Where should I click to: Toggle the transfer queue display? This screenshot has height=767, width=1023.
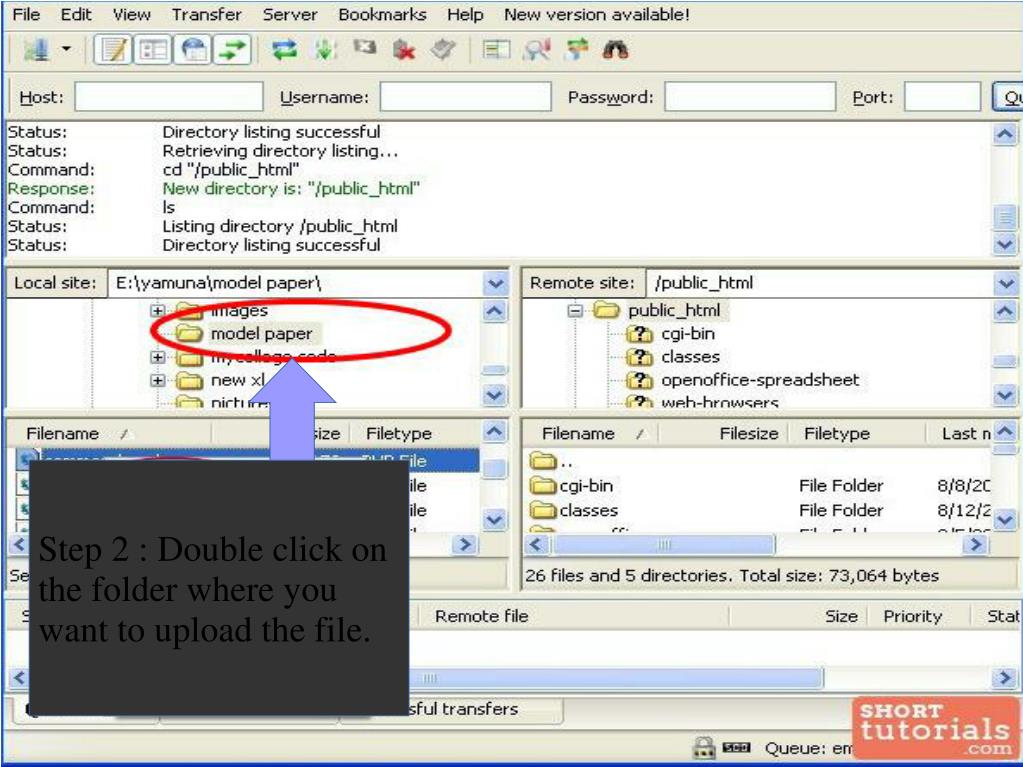pos(233,50)
